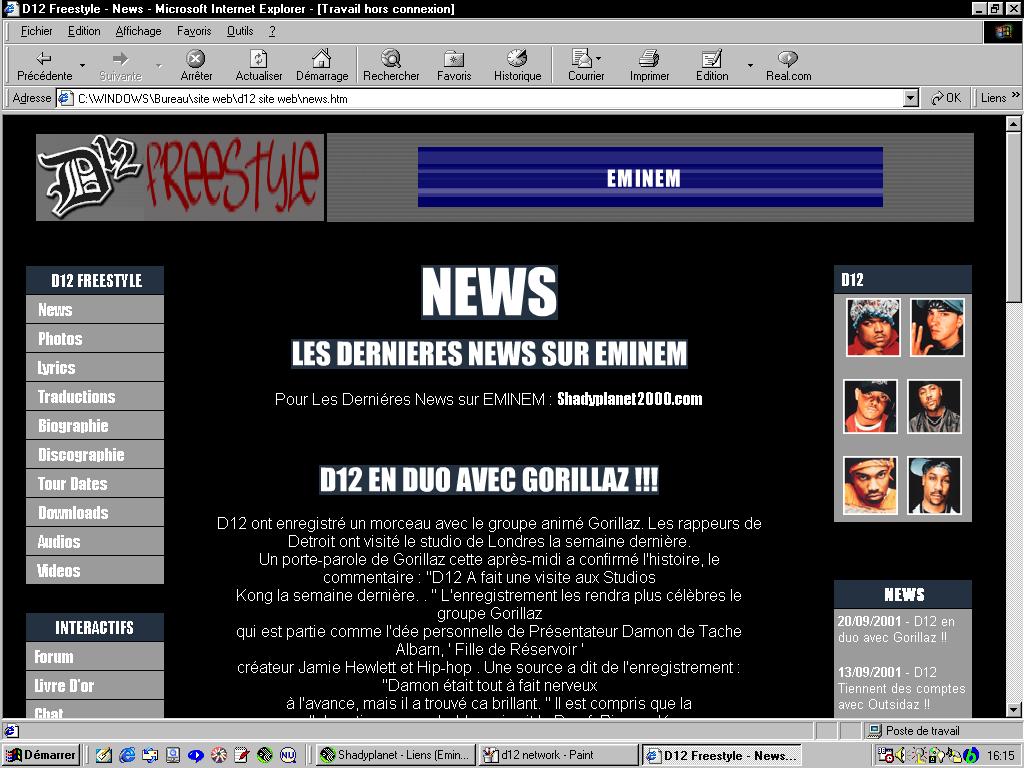Image resolution: width=1024 pixels, height=768 pixels.
Task: Click the volume speaker tray icon
Action: tap(901, 755)
